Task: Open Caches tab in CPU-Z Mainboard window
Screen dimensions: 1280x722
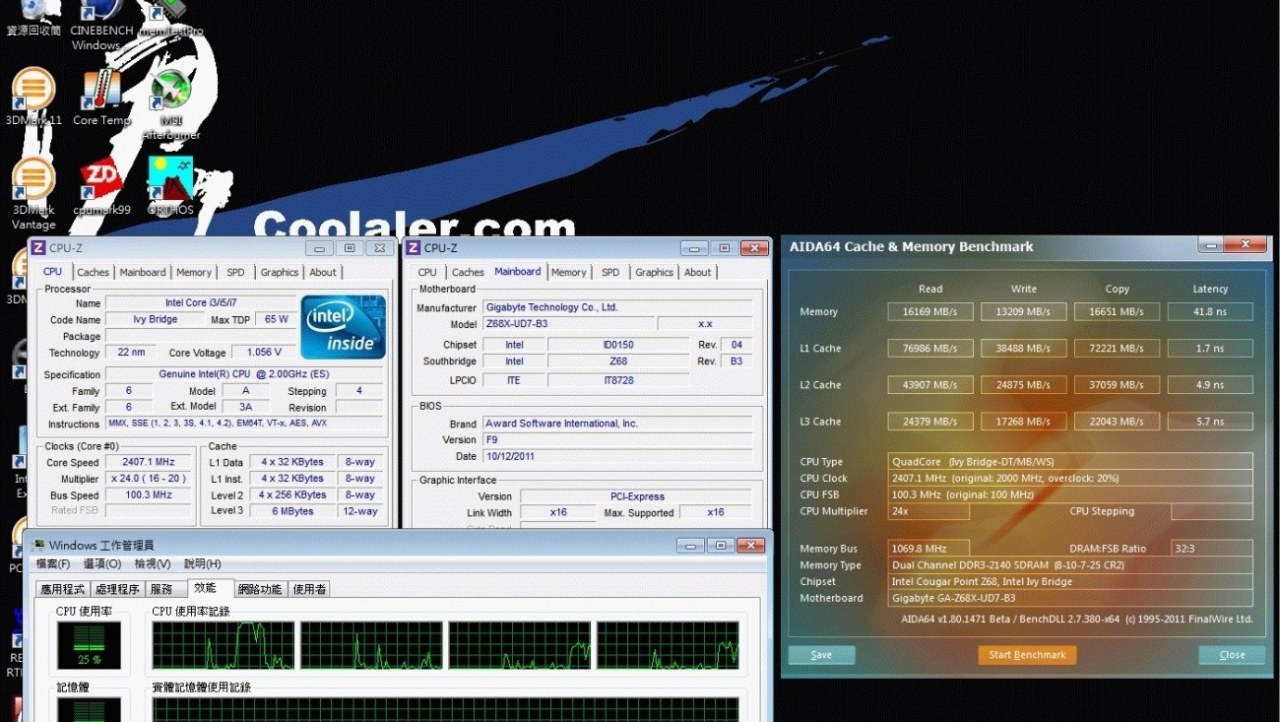Action: coord(467,272)
